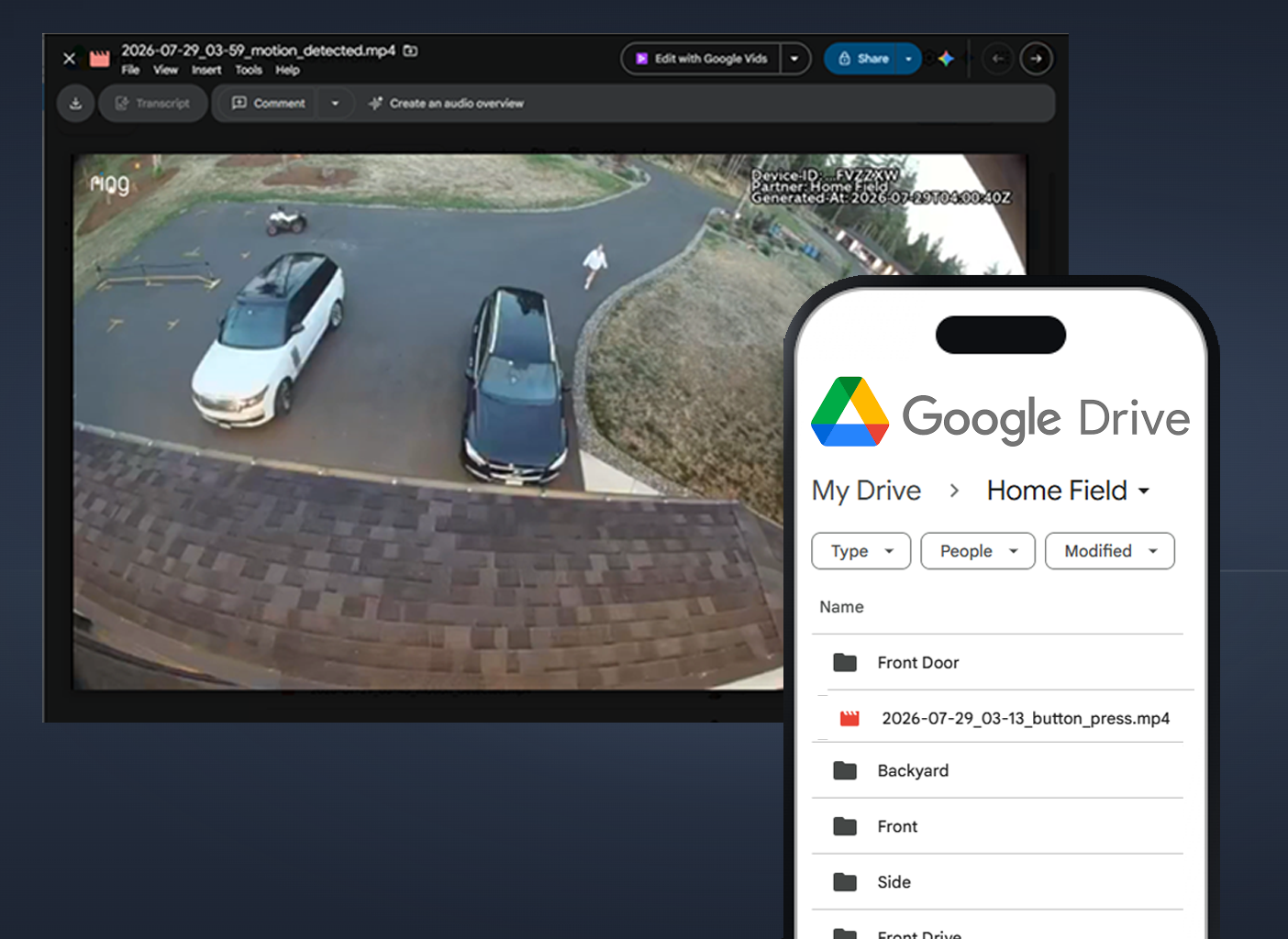Screen dimensions: 1288x939
Task: Open the View menu
Action: (165, 70)
